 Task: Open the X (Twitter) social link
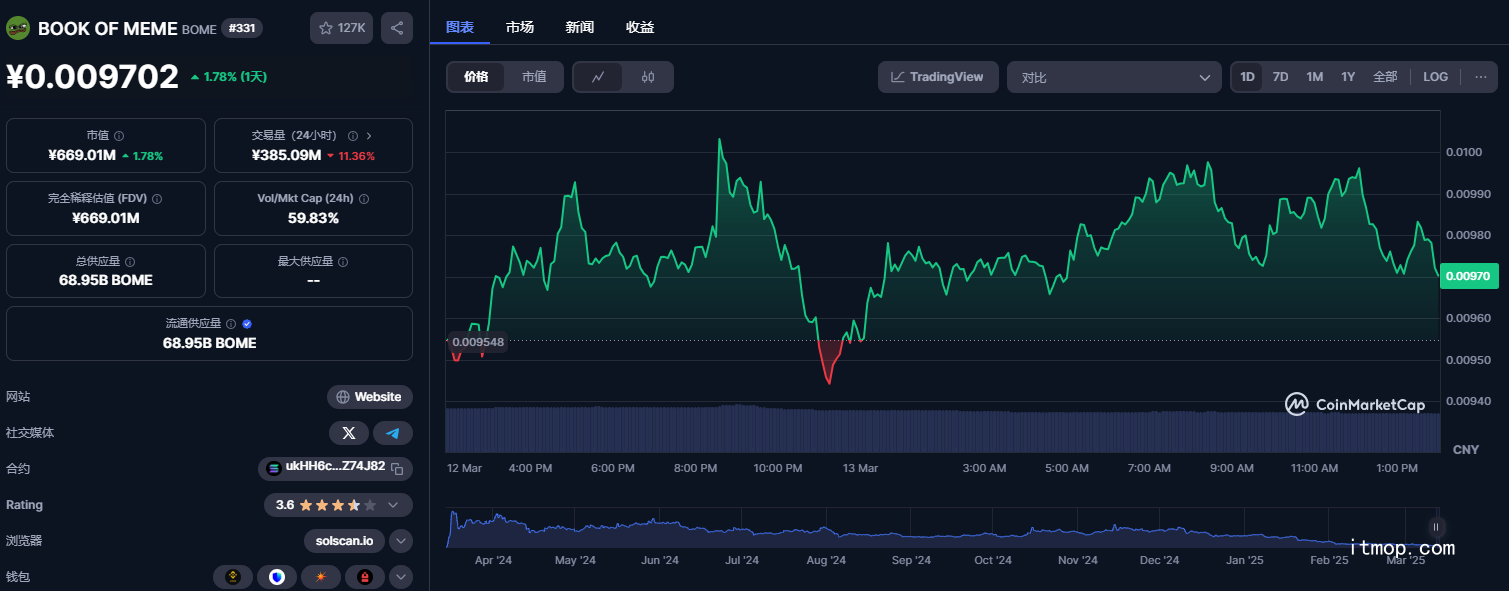click(x=349, y=433)
